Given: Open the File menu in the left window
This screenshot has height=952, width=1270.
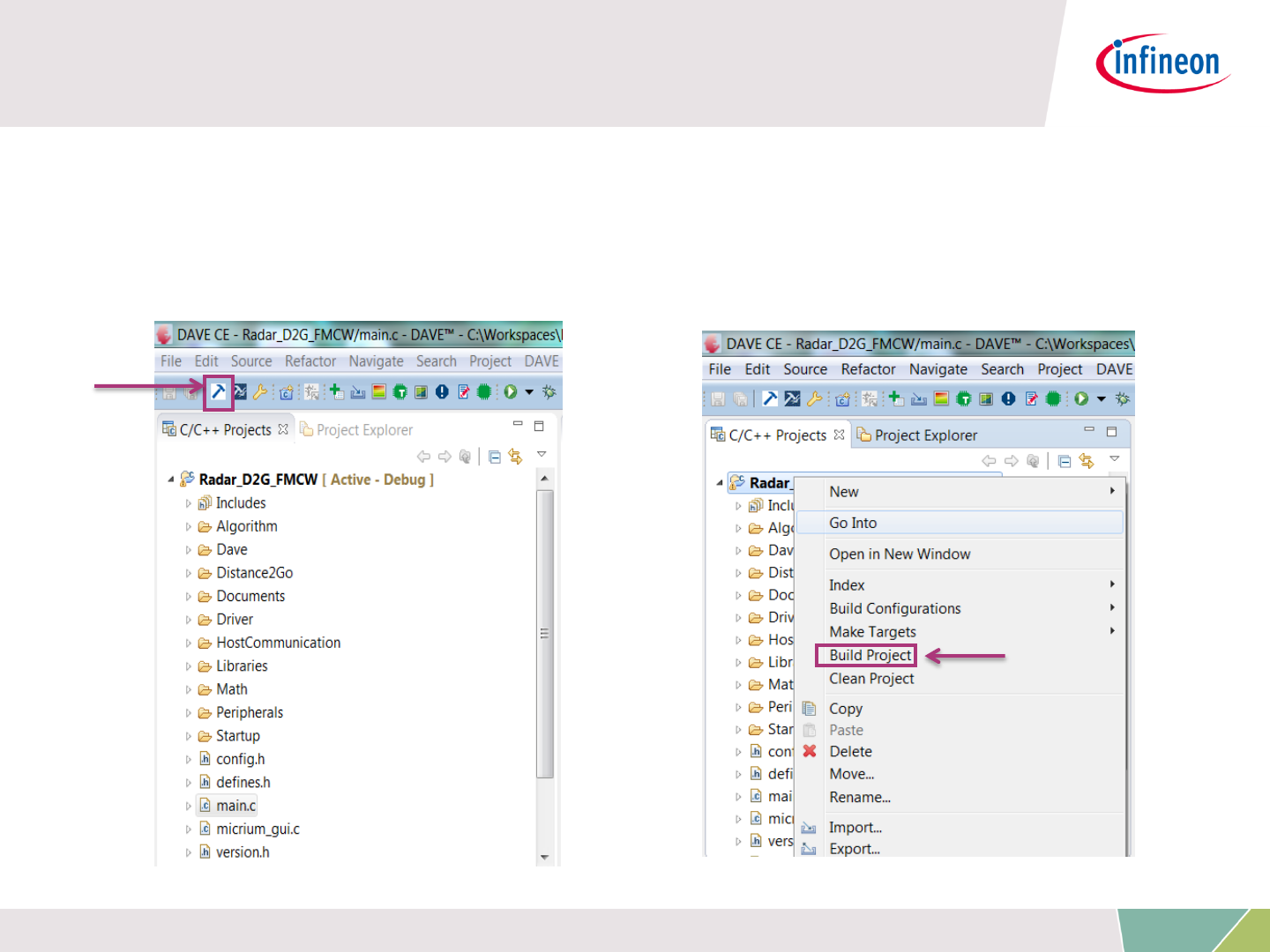Looking at the screenshot, I should click(x=171, y=361).
